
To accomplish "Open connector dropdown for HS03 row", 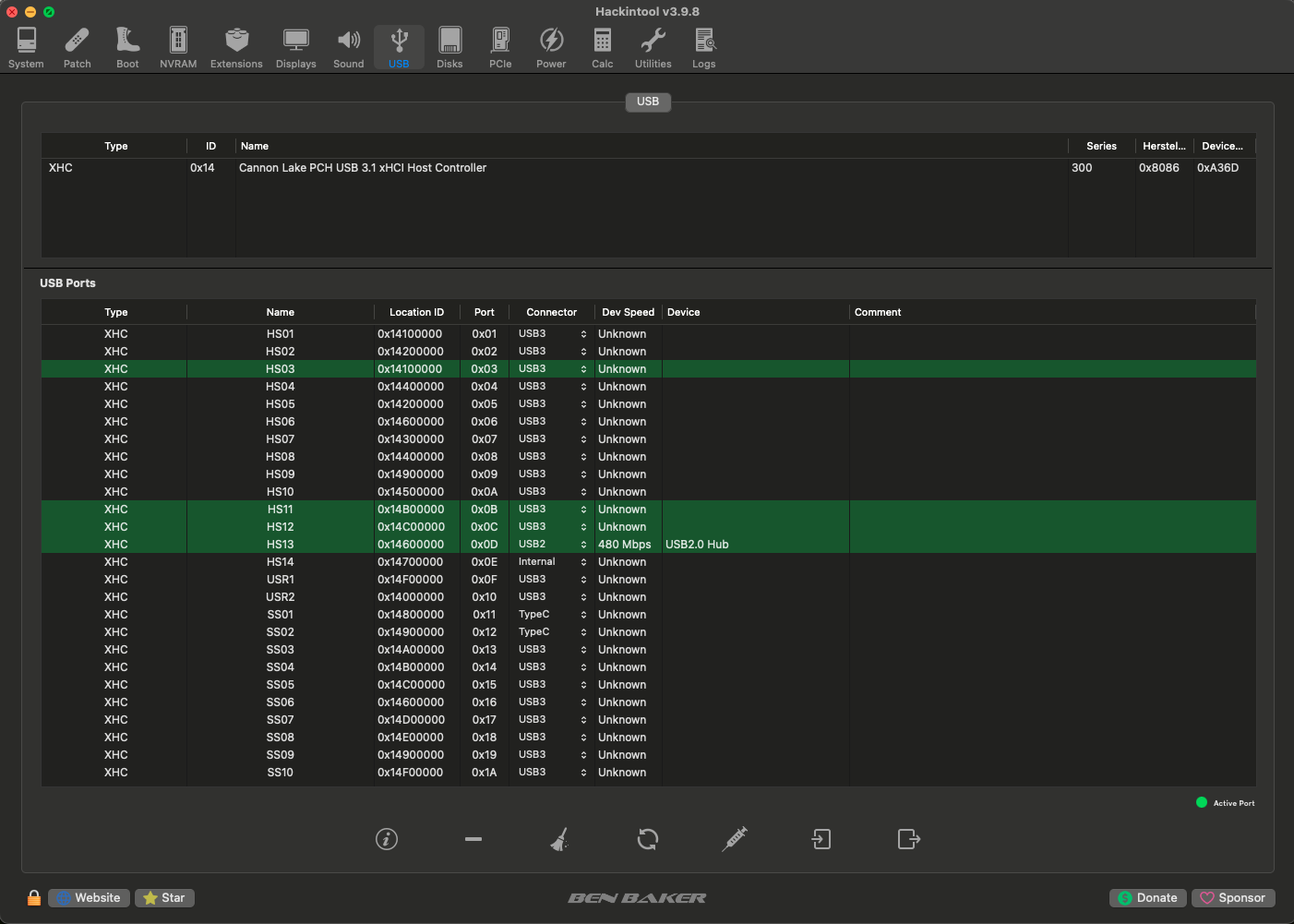I will 553,369.
